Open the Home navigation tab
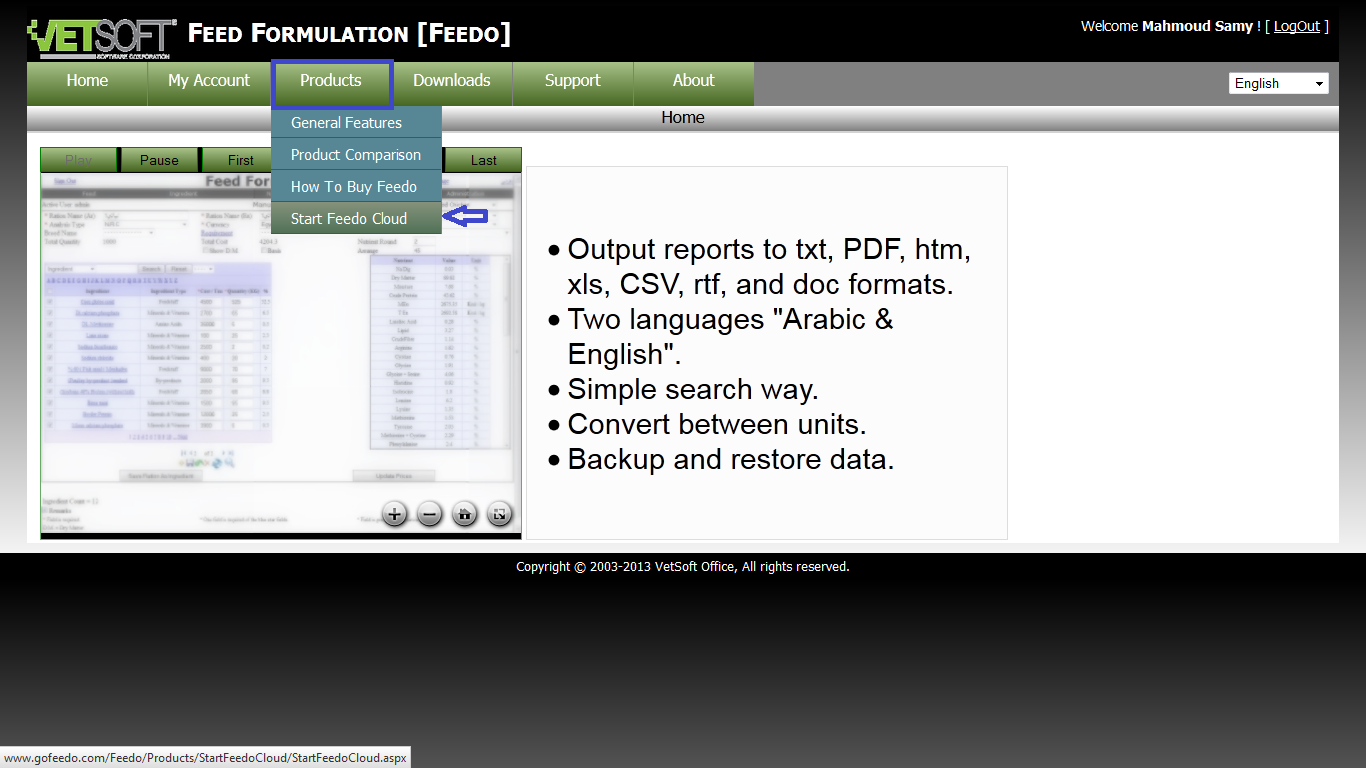Screen dimensions: 1366x768 pyautogui.click(x=87, y=84)
